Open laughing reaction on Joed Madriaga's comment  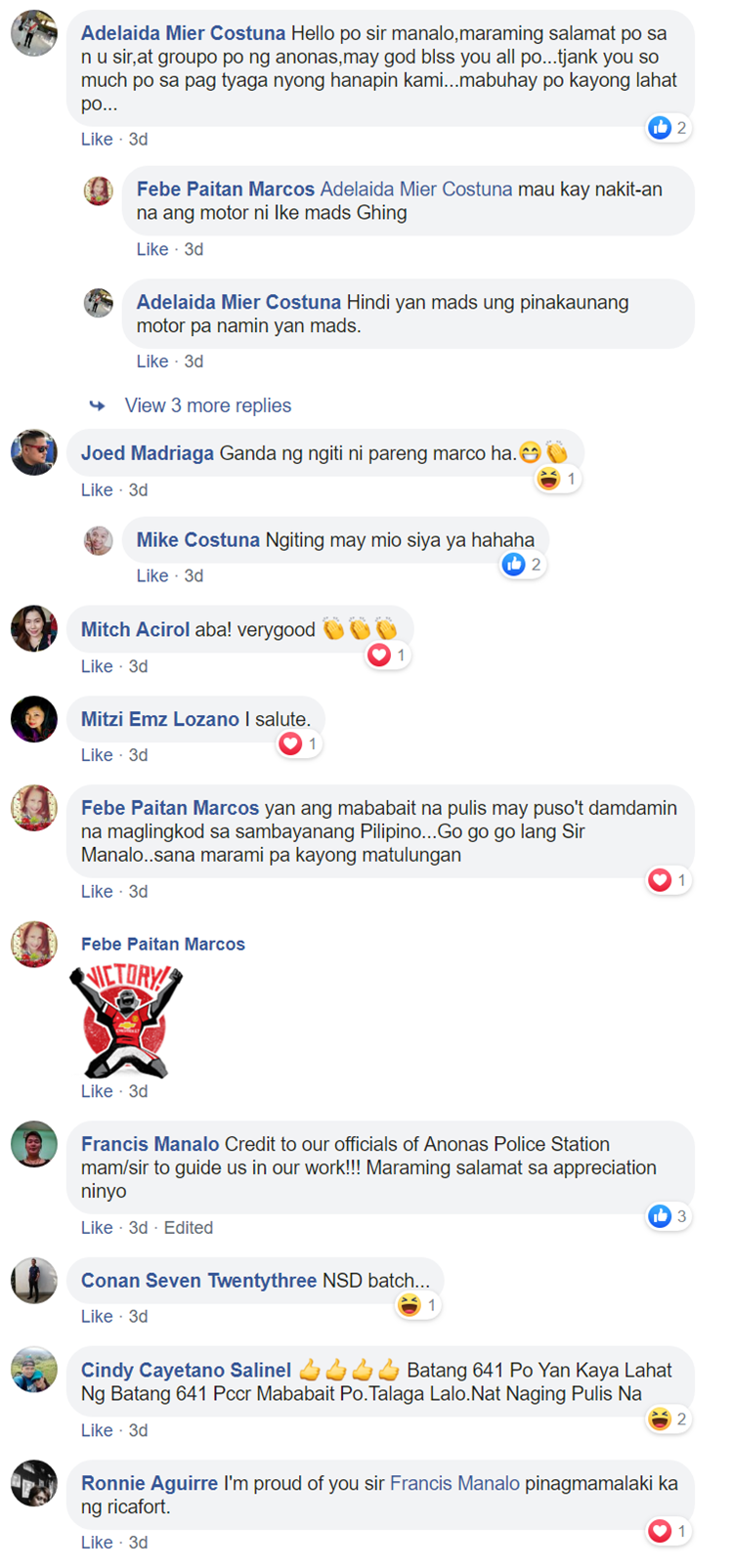(549, 479)
